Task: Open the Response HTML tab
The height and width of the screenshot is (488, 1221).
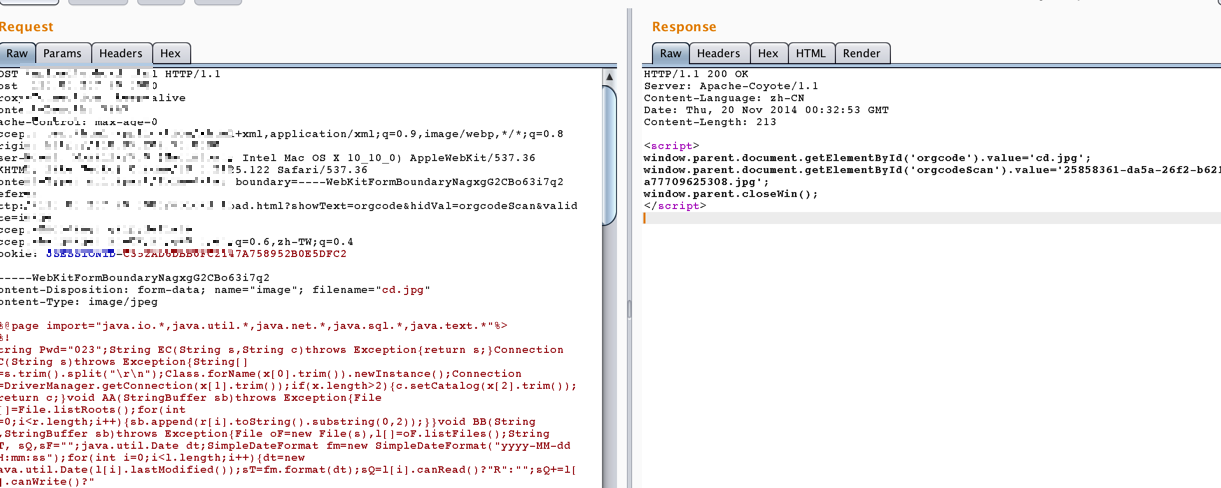Action: pyautogui.click(x=810, y=53)
